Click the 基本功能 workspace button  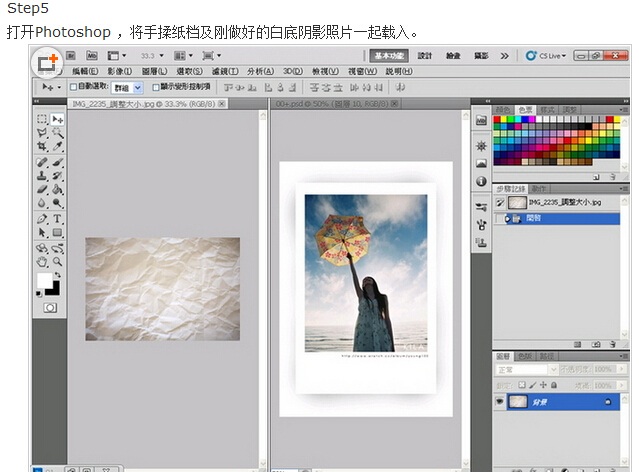click(389, 56)
